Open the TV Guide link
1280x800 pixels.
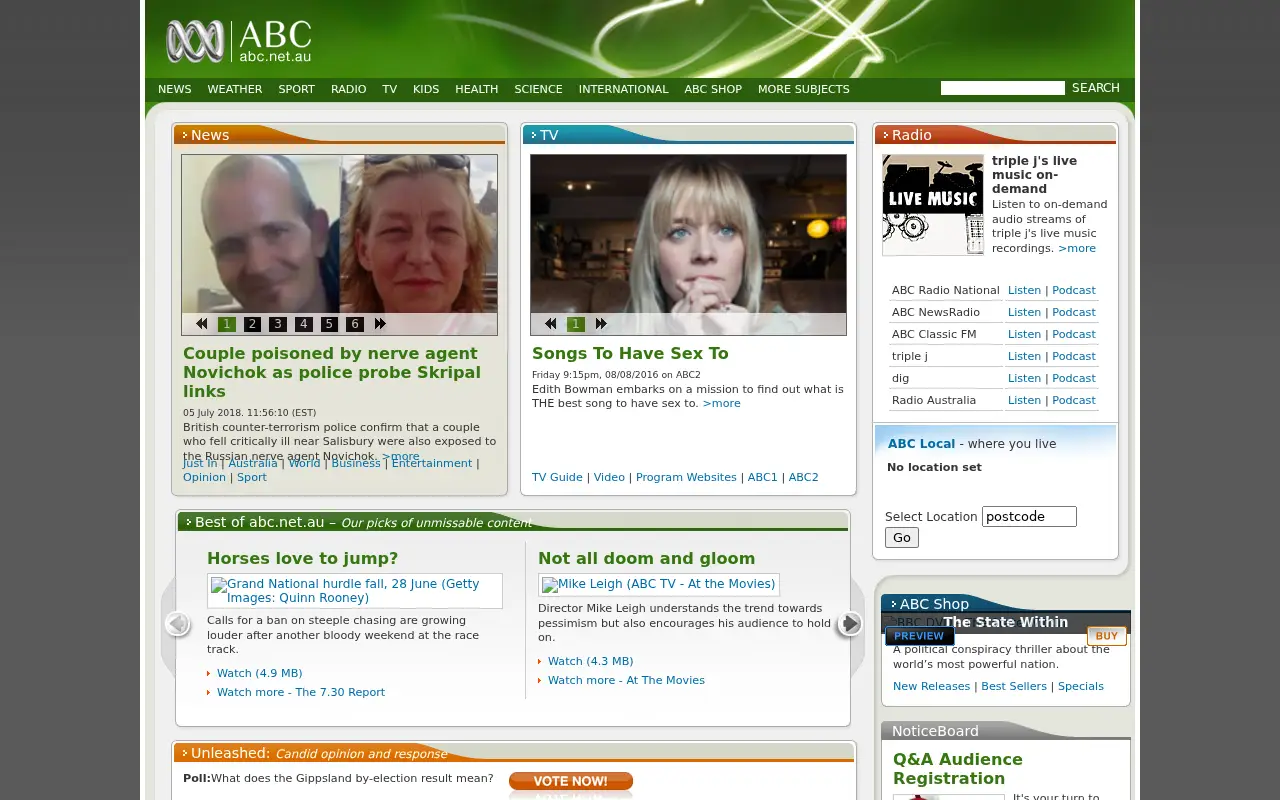[557, 477]
